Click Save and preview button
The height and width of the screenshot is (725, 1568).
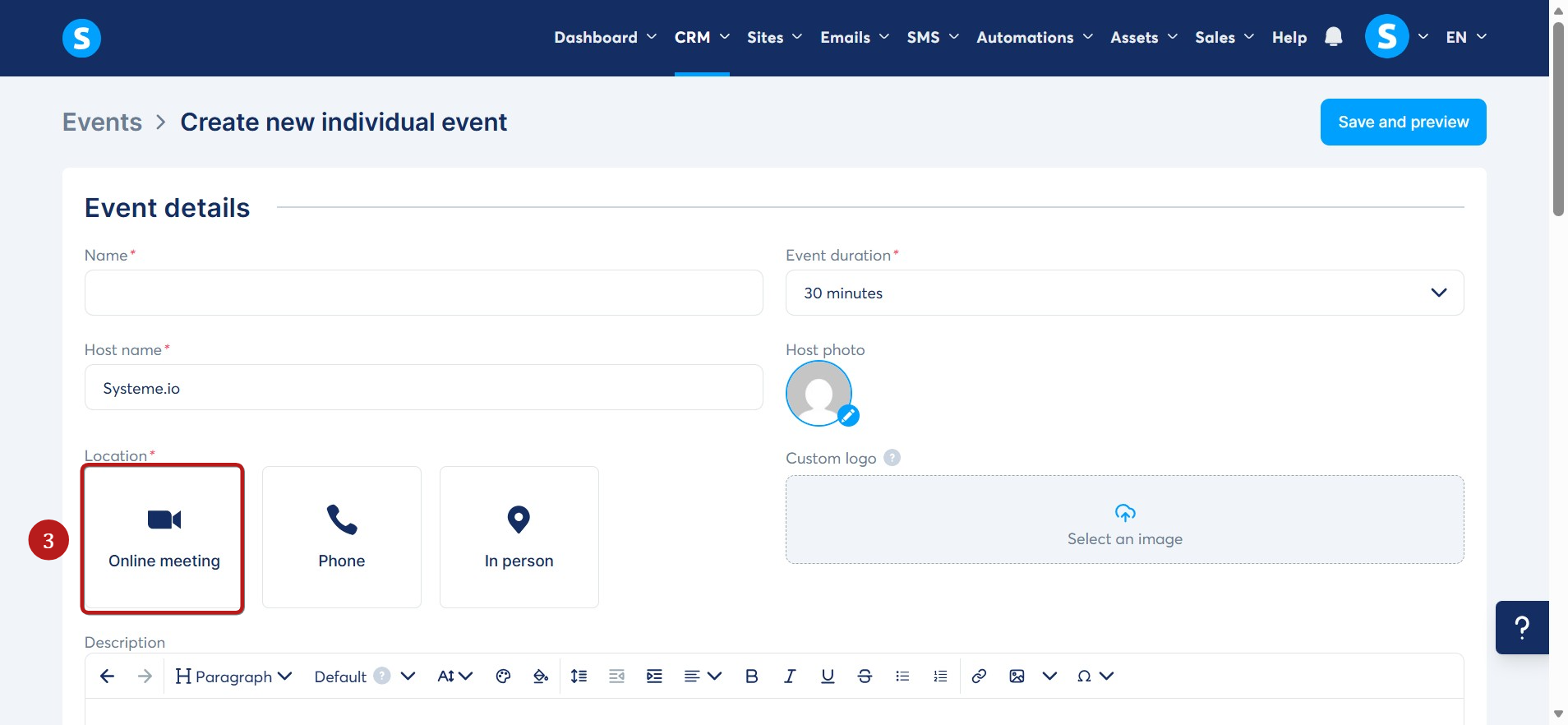(x=1403, y=122)
